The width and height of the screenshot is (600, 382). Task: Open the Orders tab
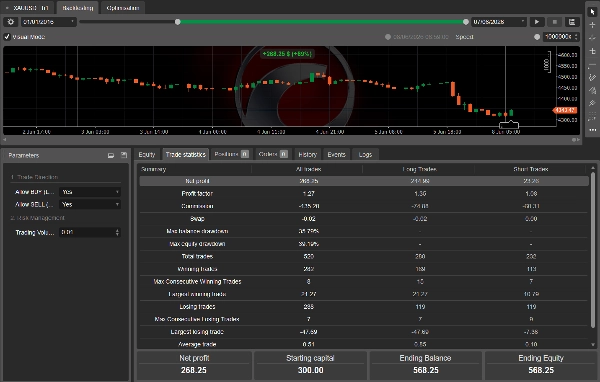point(273,154)
